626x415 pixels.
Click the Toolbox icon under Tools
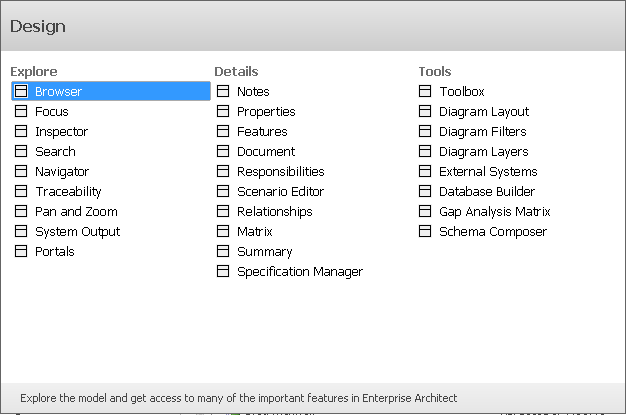coord(425,92)
